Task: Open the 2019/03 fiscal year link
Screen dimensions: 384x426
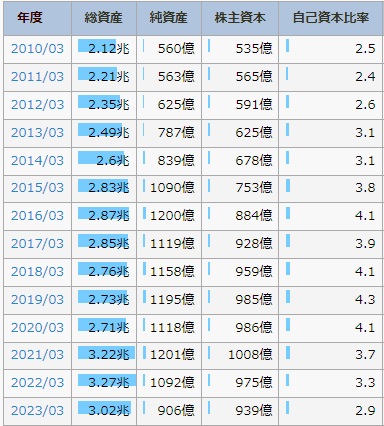Action: coord(37,299)
